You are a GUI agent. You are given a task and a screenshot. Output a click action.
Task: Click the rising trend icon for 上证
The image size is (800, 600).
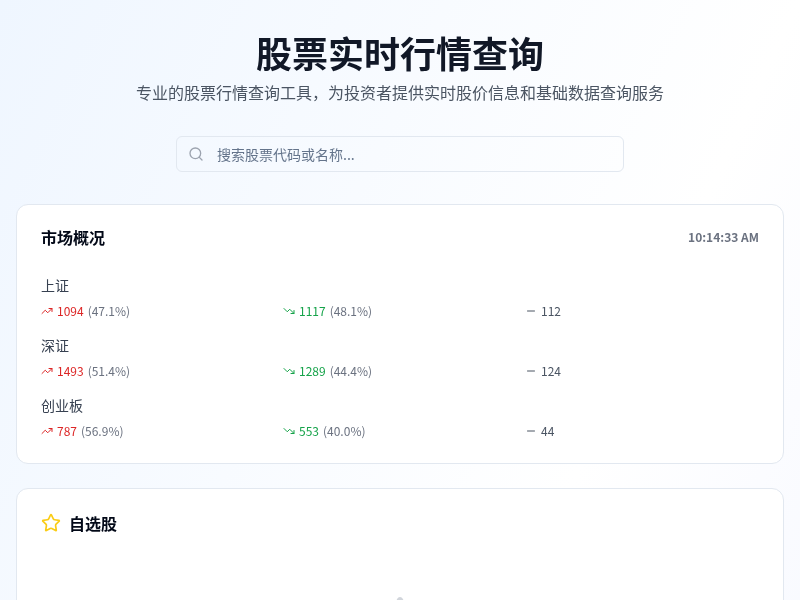[47, 311]
